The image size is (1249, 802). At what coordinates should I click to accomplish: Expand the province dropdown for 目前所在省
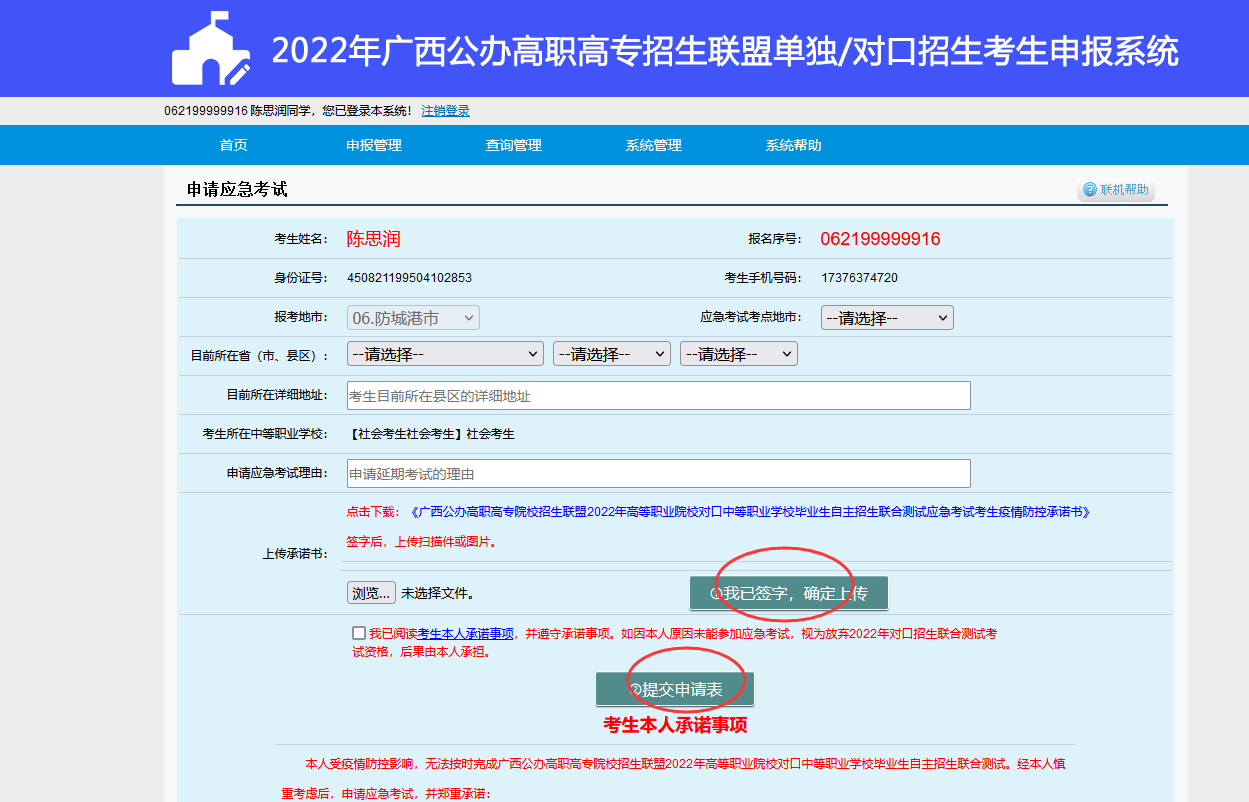click(444, 354)
